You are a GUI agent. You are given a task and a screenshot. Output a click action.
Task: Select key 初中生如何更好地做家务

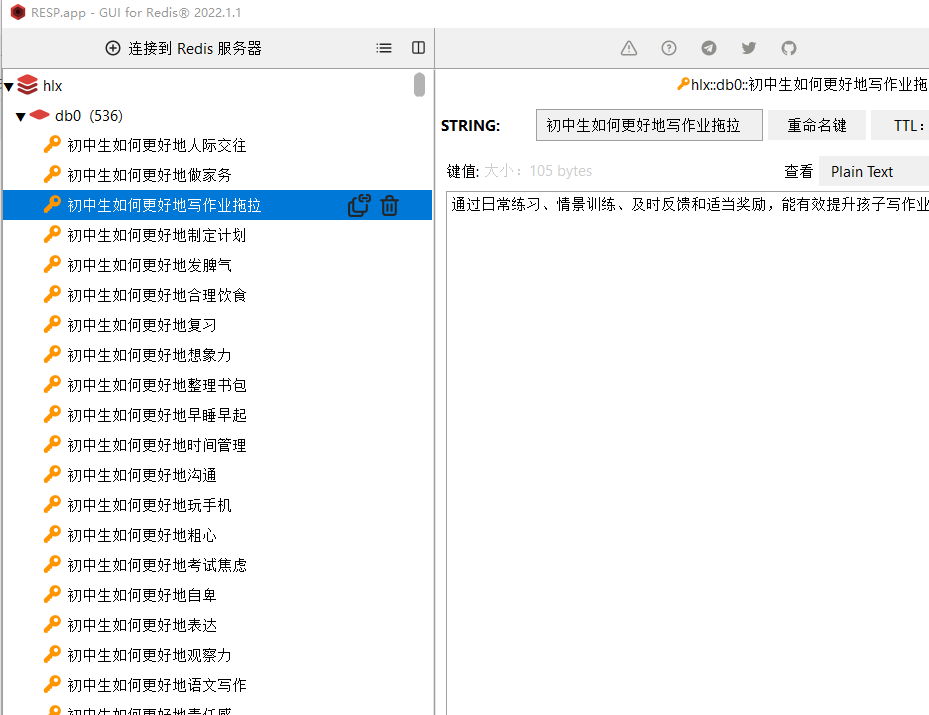tap(149, 175)
